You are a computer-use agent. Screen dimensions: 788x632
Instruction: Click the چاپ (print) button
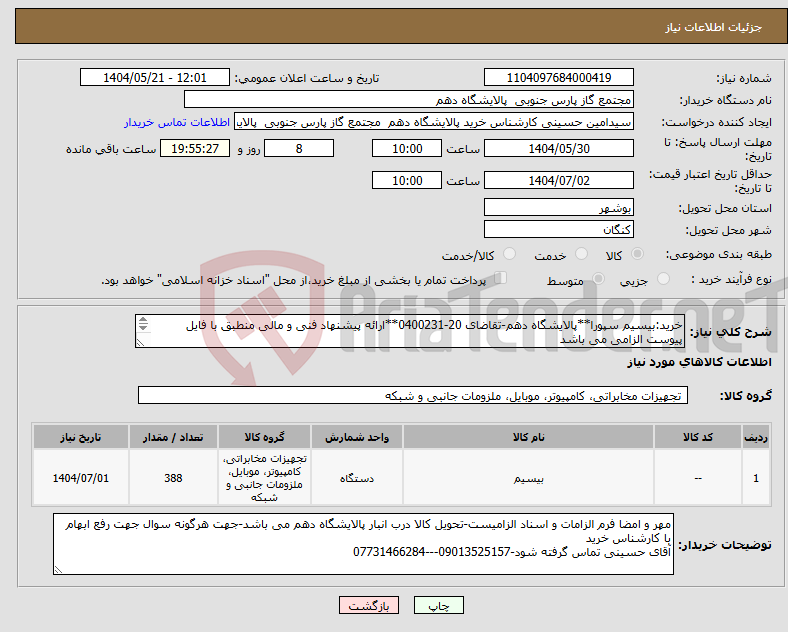[438, 605]
